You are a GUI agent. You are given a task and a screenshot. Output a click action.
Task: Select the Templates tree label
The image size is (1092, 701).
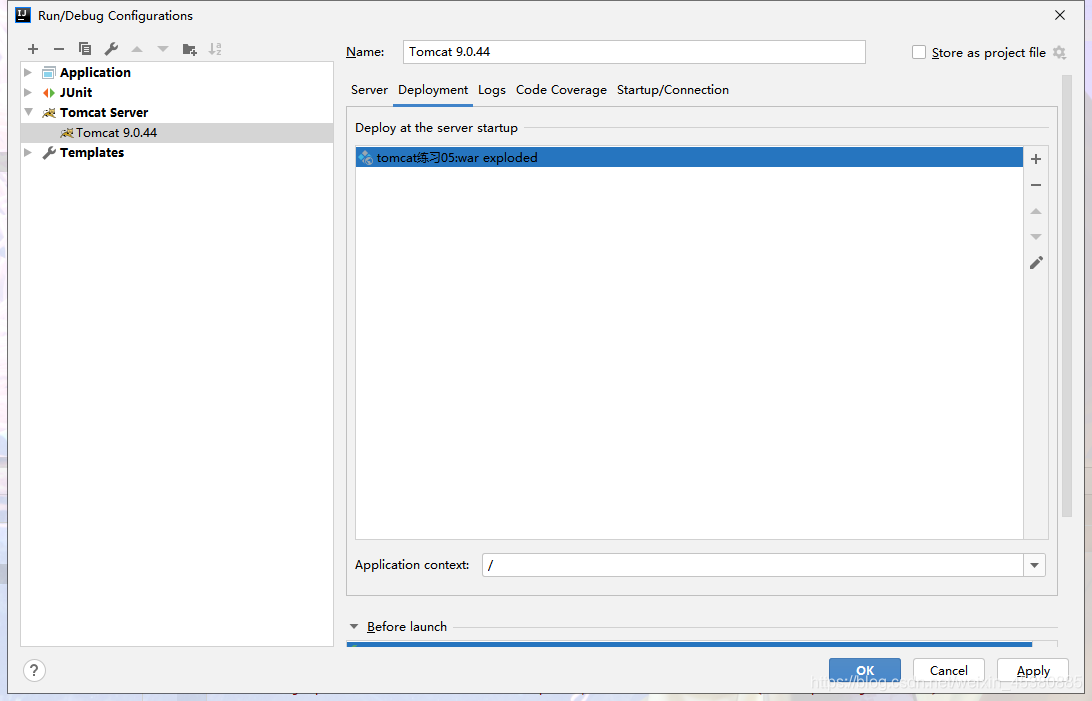tap(92, 152)
